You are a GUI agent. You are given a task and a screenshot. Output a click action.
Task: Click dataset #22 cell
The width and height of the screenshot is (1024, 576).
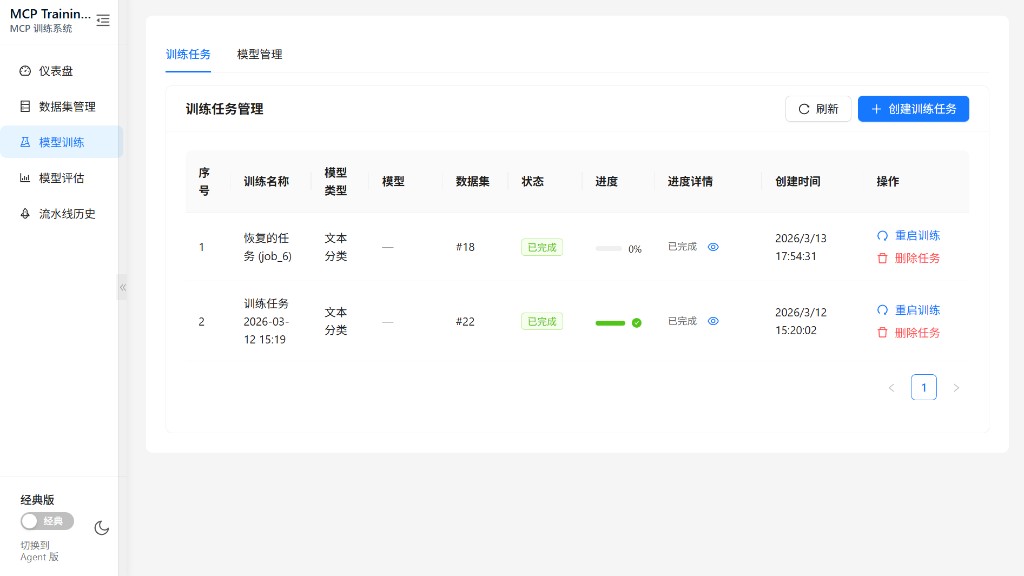(x=465, y=321)
